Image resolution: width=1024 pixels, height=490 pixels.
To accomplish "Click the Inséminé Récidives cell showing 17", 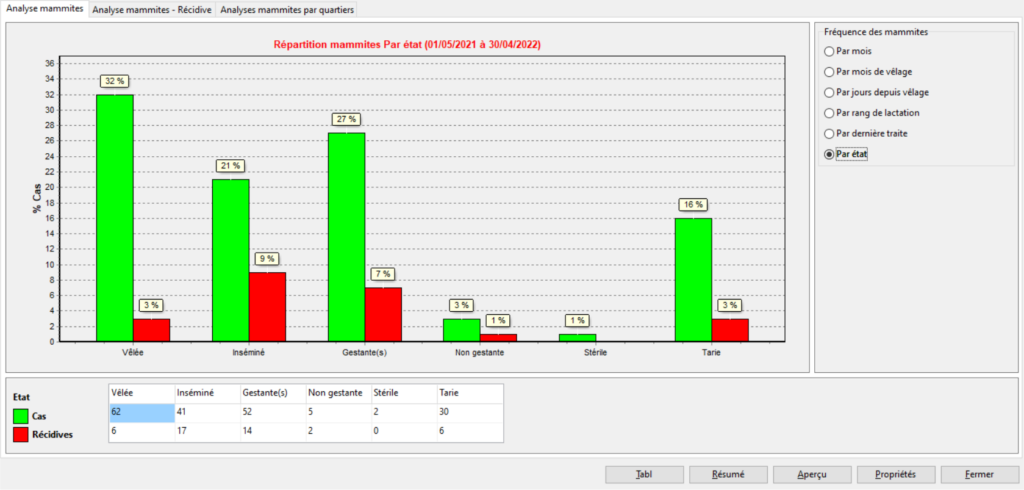I will tap(205, 432).
